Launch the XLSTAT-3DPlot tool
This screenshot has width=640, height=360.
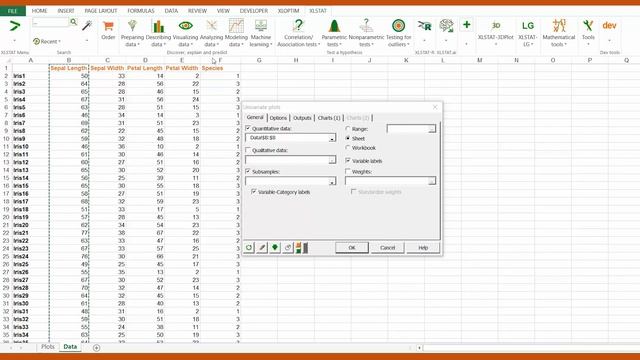pyautogui.click(x=496, y=33)
